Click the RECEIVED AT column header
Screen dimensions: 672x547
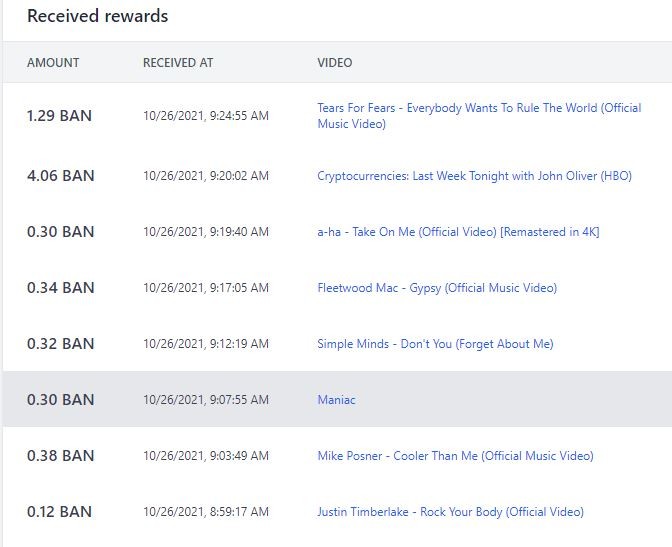pos(178,63)
